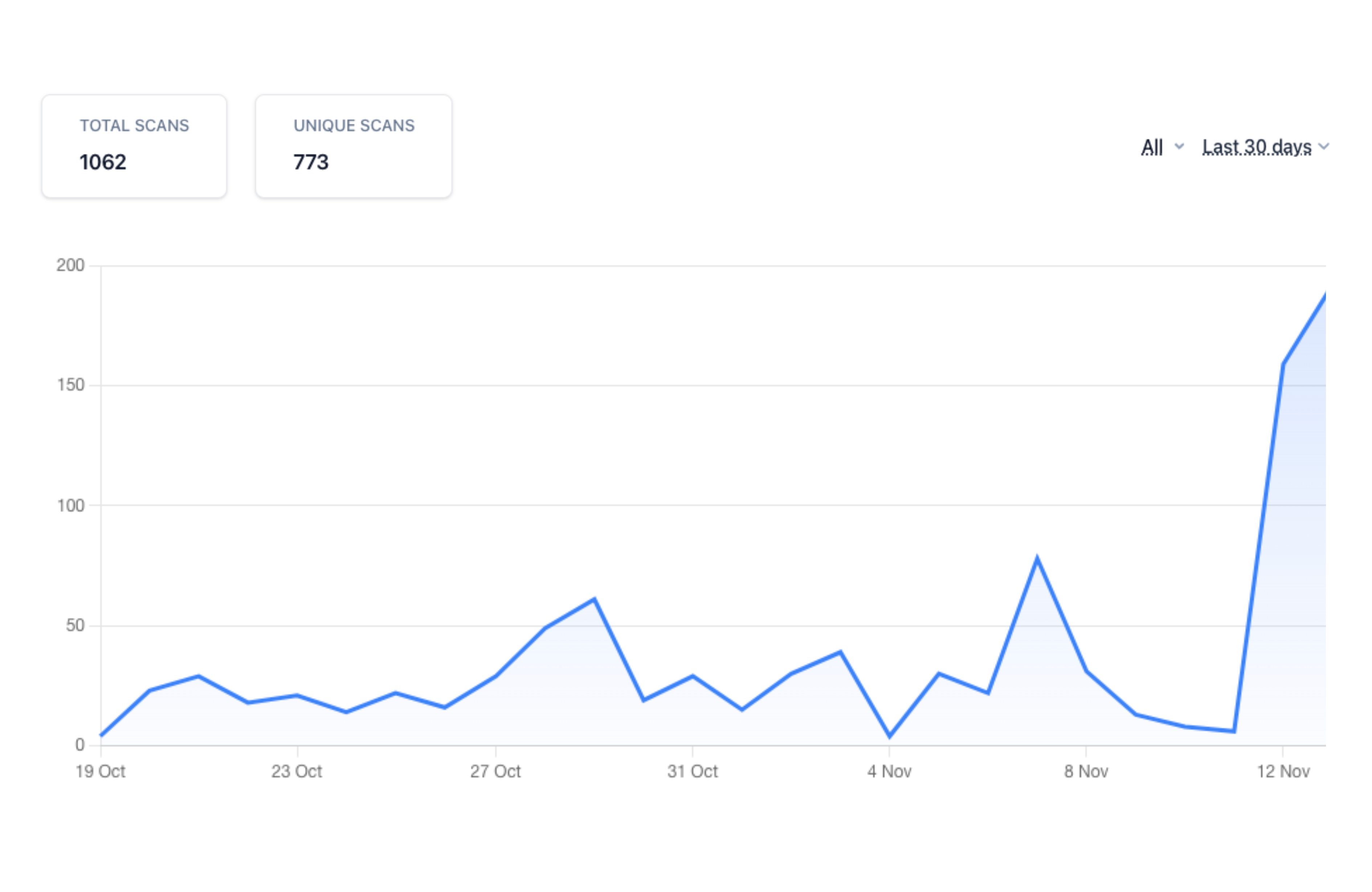Click the unique scans value 773

(x=311, y=162)
